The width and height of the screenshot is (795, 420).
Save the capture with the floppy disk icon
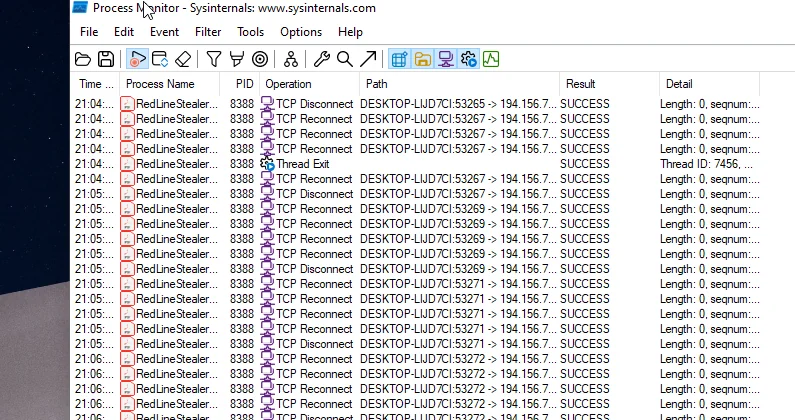[106, 59]
